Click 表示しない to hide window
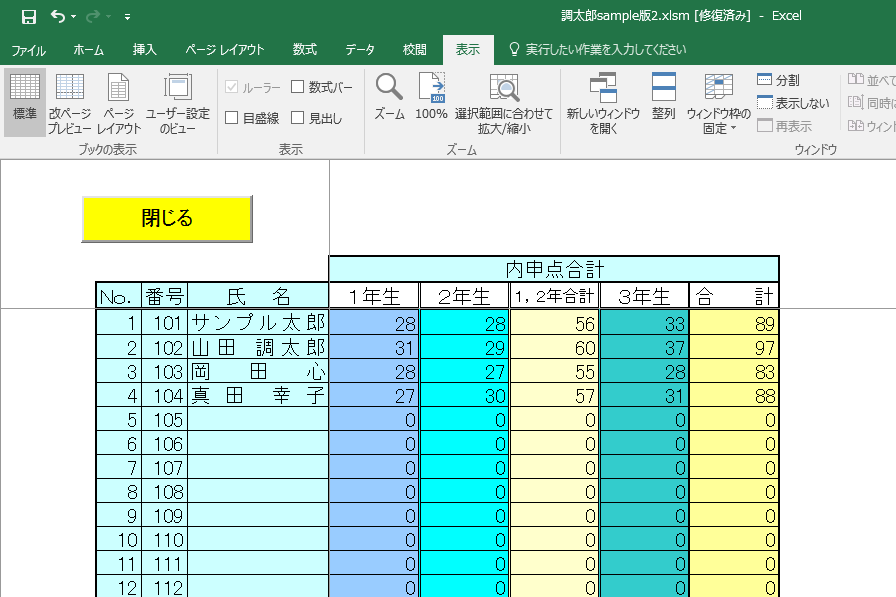 coord(793,103)
